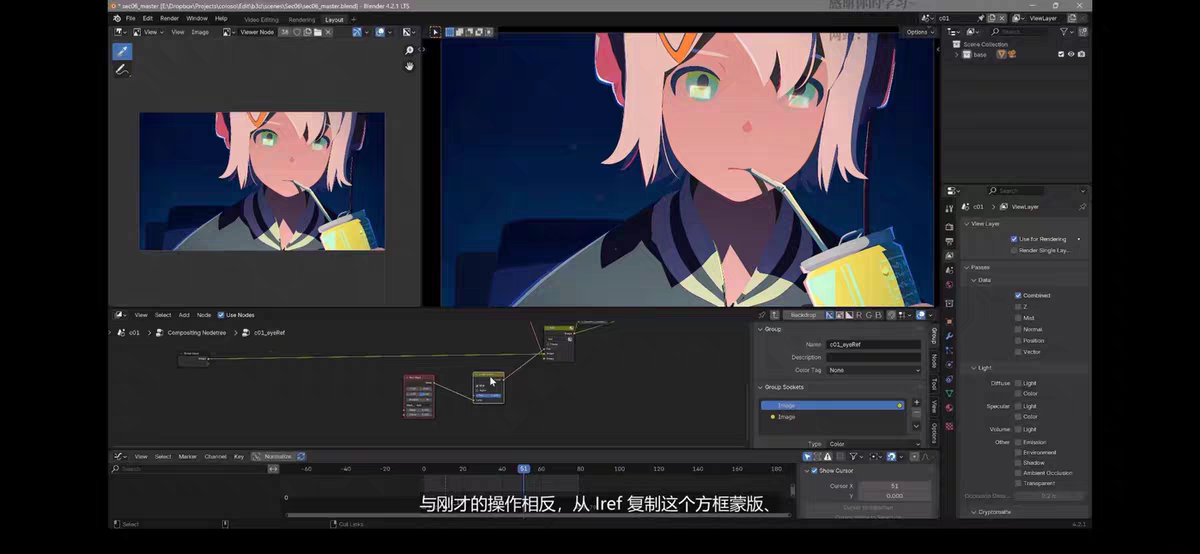1200x554 pixels.
Task: Select the highlighted Image socket row
Action: click(x=833, y=405)
